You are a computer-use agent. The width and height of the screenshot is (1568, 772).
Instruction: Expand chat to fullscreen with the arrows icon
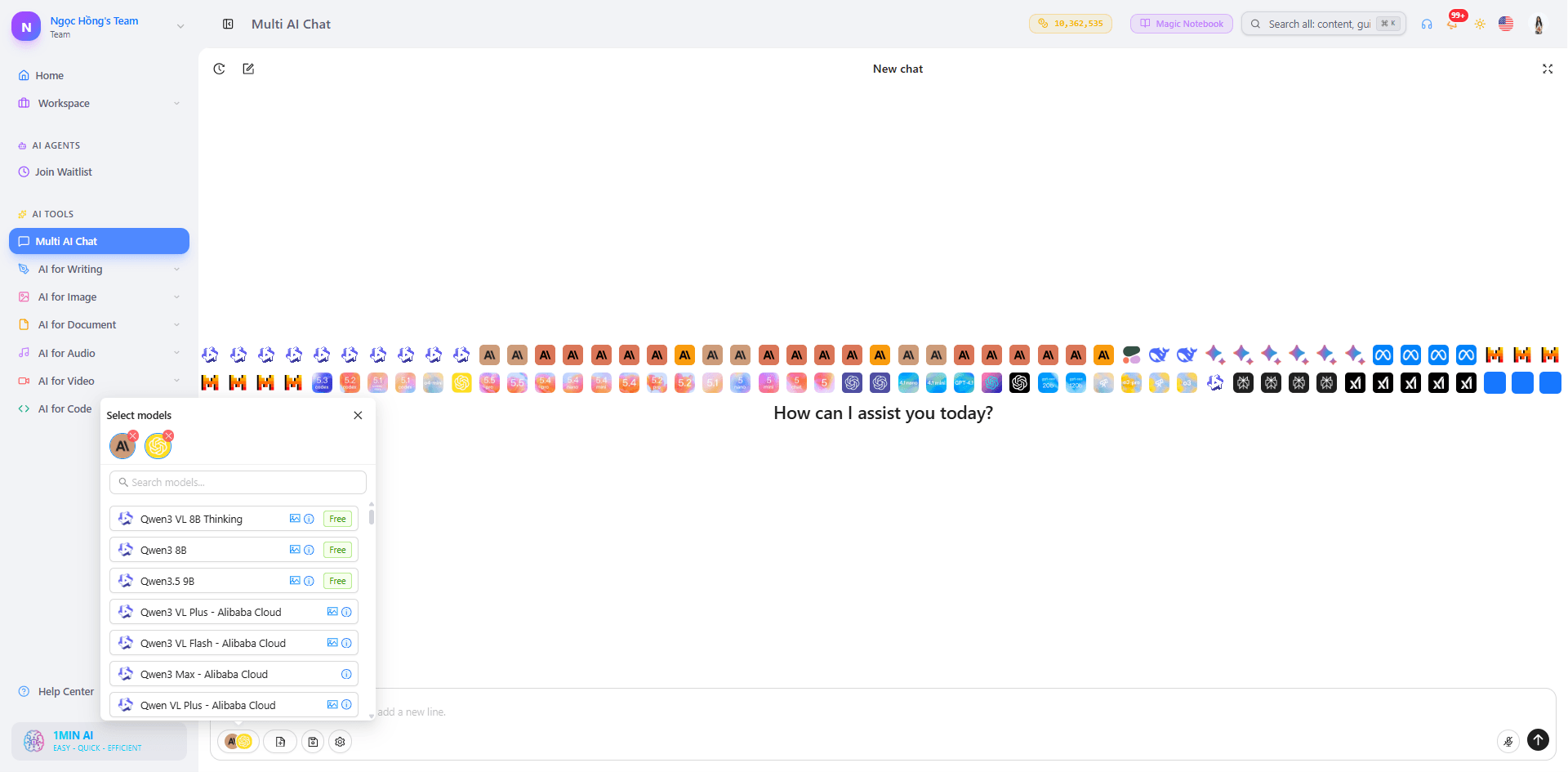tap(1547, 69)
